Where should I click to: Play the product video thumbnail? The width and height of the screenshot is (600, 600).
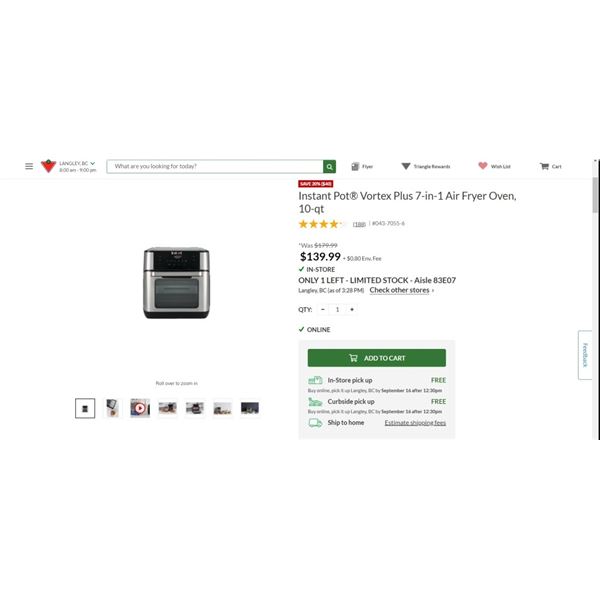(140, 408)
